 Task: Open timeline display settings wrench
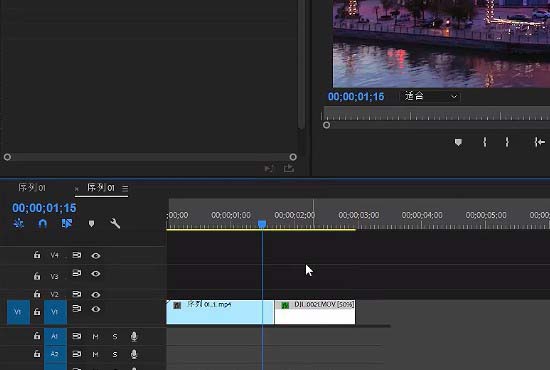point(115,223)
